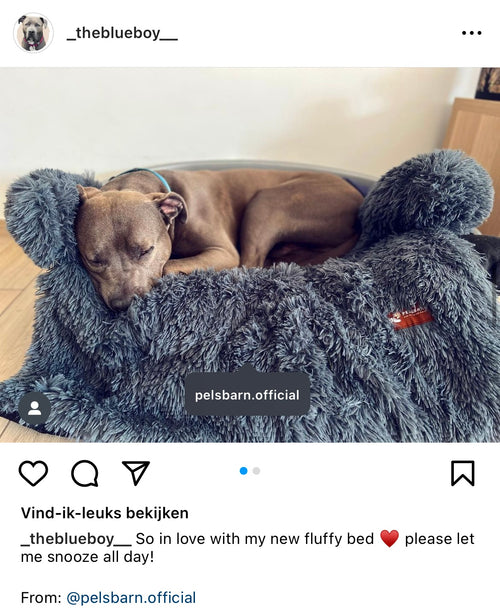Screen dimensions: 500x614
Task: Tap the tagged people icon on the photo
Action: (34, 408)
